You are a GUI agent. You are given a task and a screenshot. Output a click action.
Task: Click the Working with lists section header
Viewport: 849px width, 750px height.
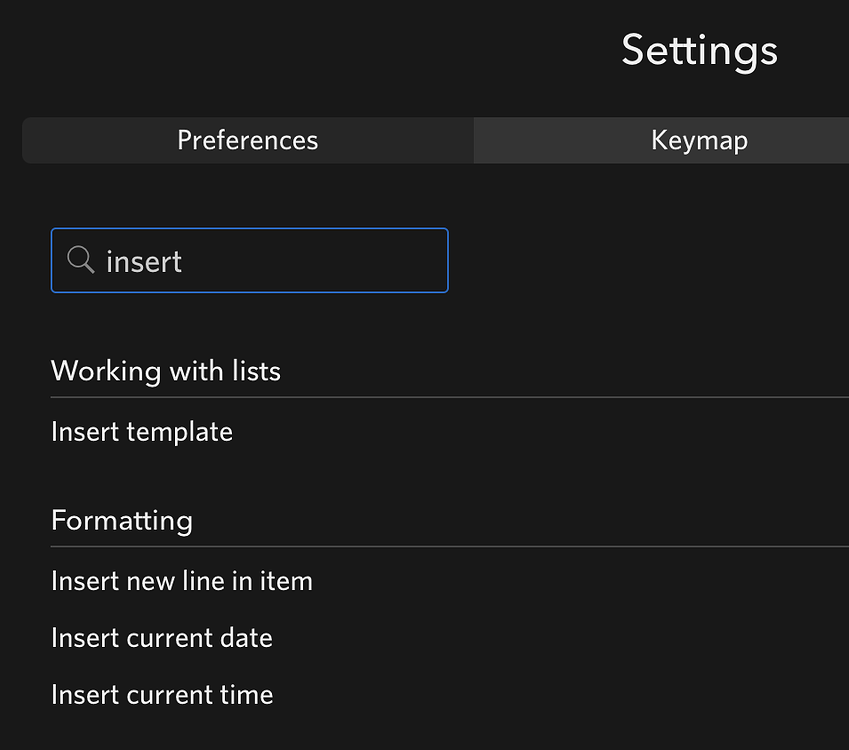165,370
